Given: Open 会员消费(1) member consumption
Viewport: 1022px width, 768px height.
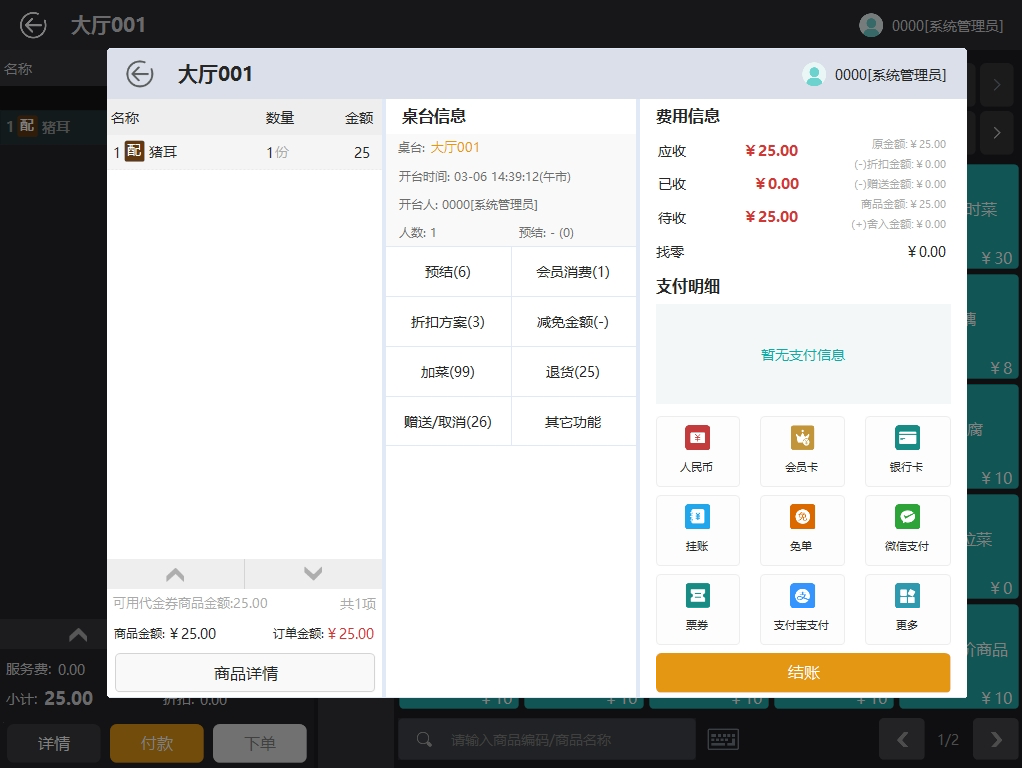Looking at the screenshot, I should [573, 272].
